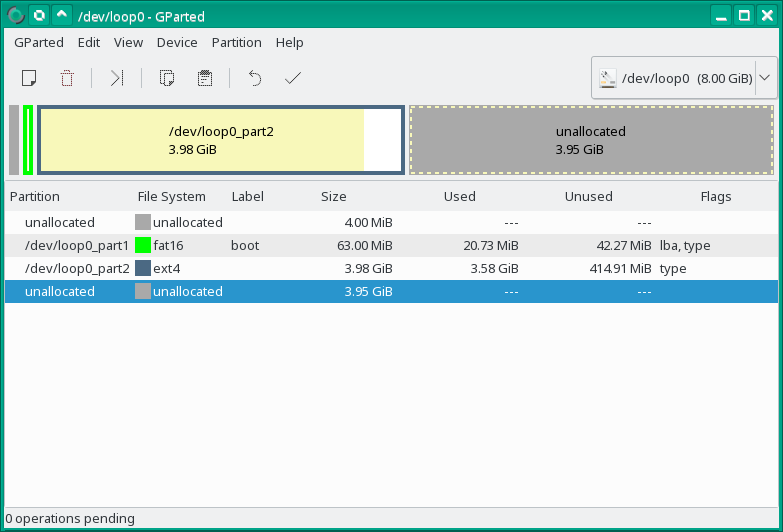Click the green fat16 color swatch
This screenshot has height=532, width=783.
tap(143, 245)
